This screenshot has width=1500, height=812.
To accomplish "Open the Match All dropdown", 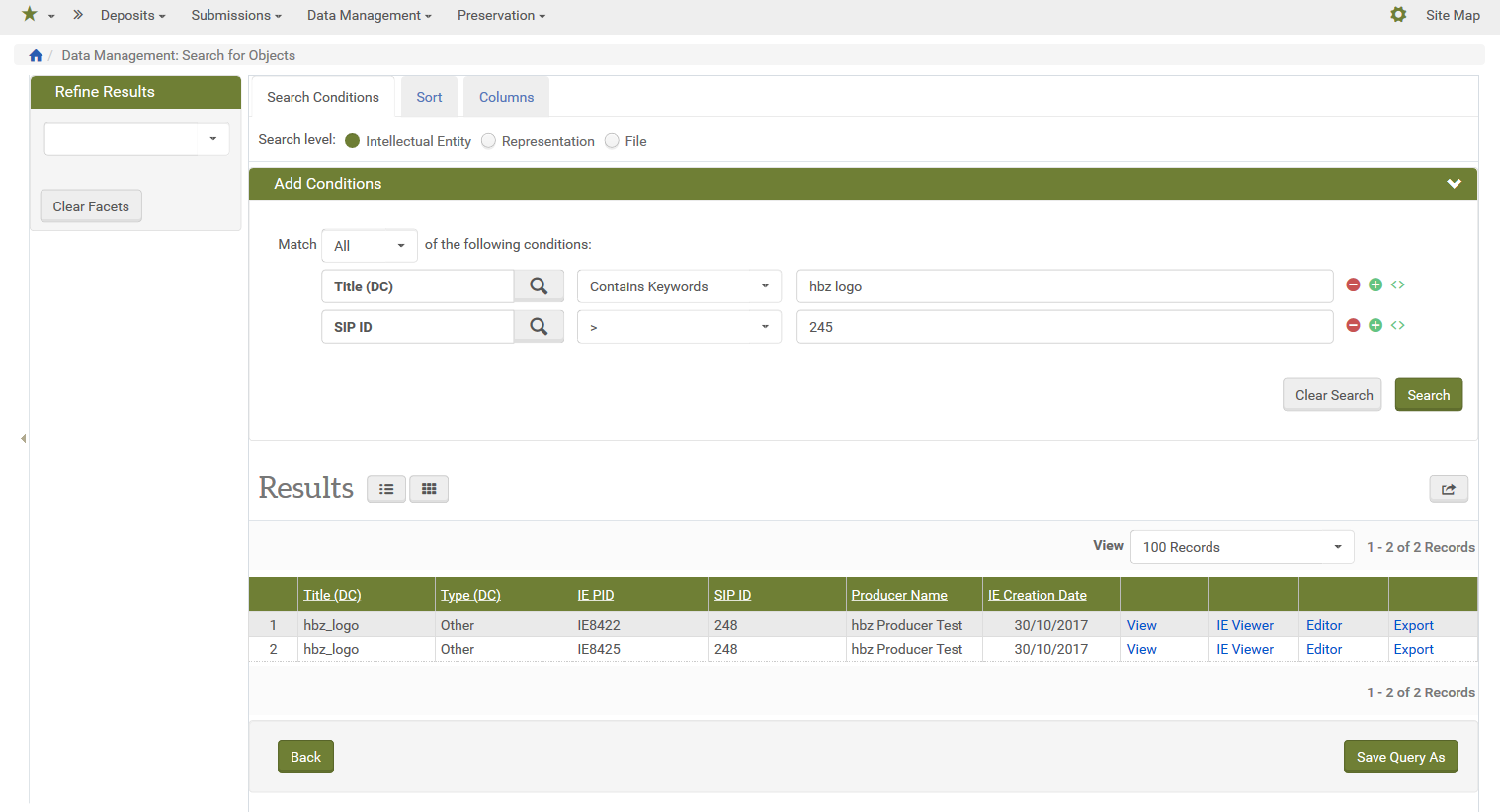I will pyautogui.click(x=369, y=246).
